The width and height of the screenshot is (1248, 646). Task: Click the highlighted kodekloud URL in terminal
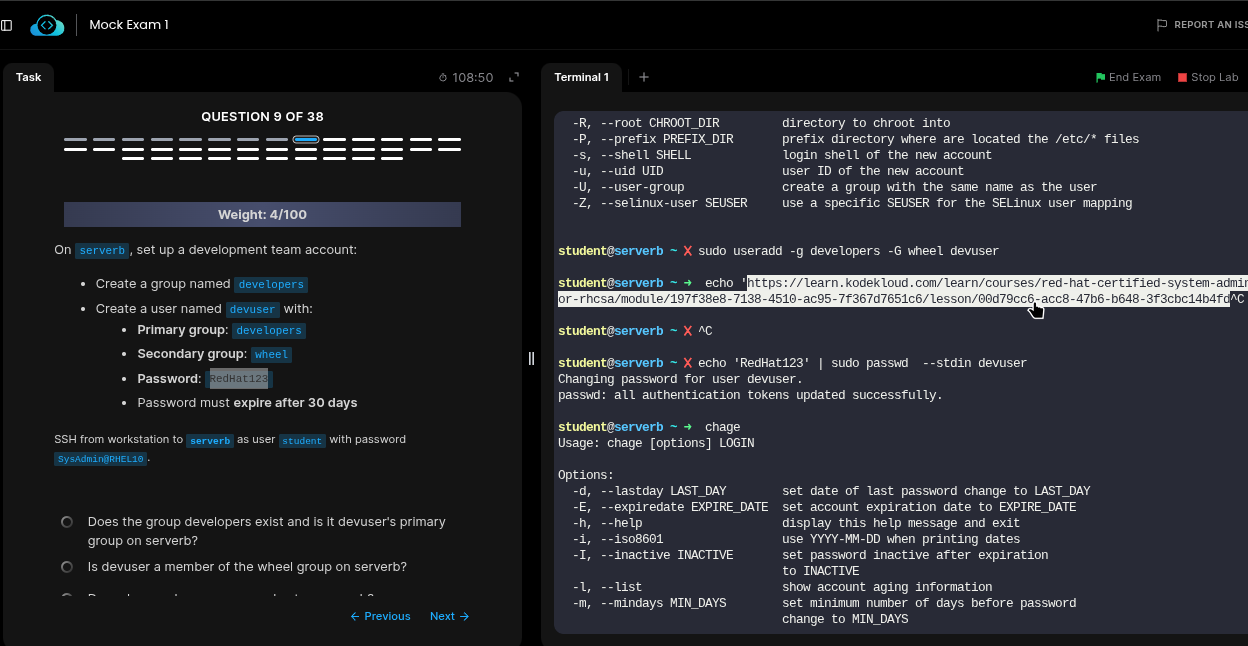[901, 291]
